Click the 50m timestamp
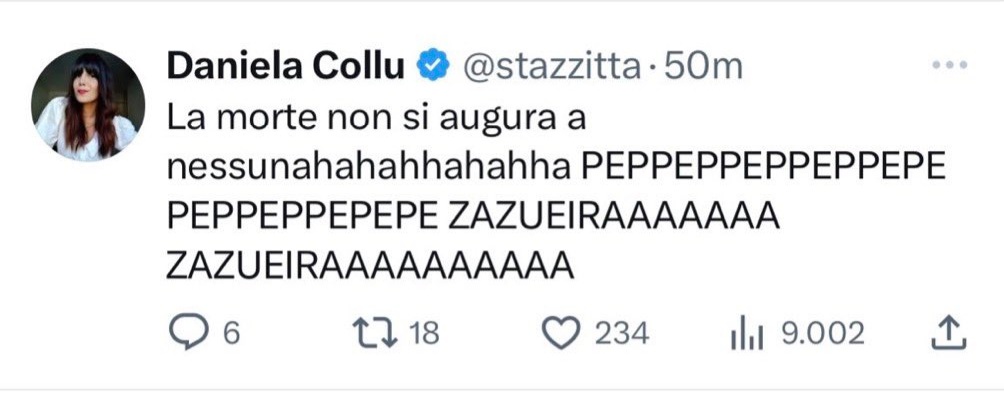This screenshot has height=400, width=1004. pos(703,66)
